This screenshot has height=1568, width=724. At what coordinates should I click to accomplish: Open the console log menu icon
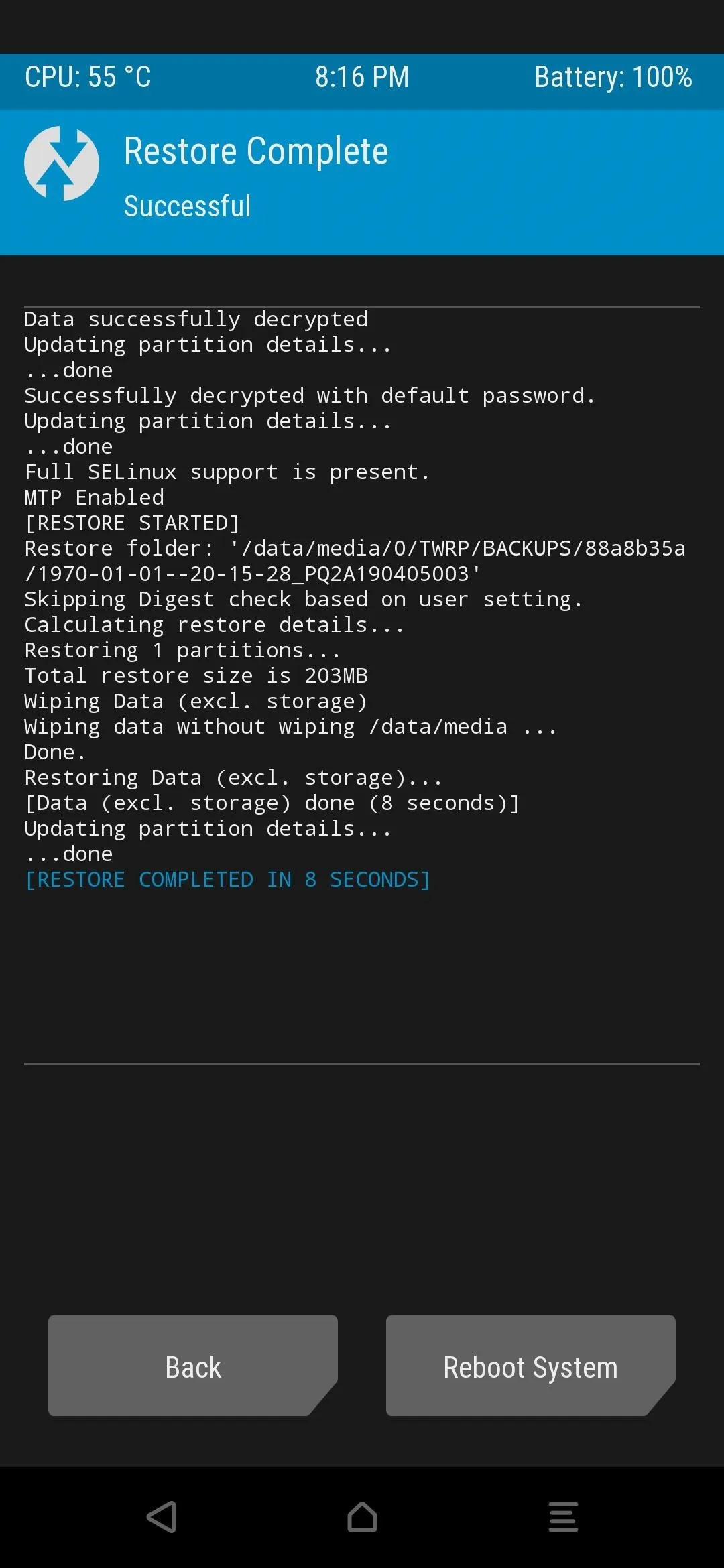point(563,1517)
